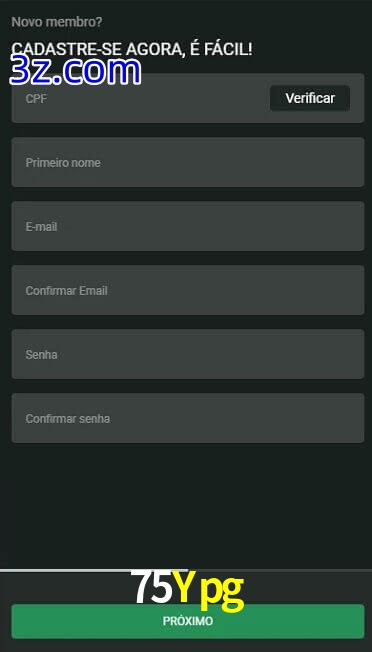Click the Verificar button

310,98
